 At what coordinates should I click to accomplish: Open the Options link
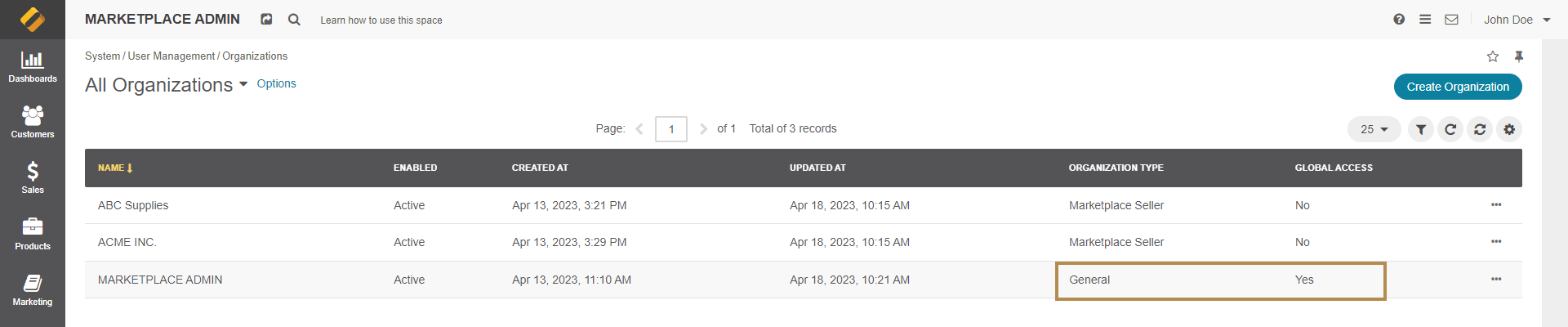pyautogui.click(x=276, y=83)
